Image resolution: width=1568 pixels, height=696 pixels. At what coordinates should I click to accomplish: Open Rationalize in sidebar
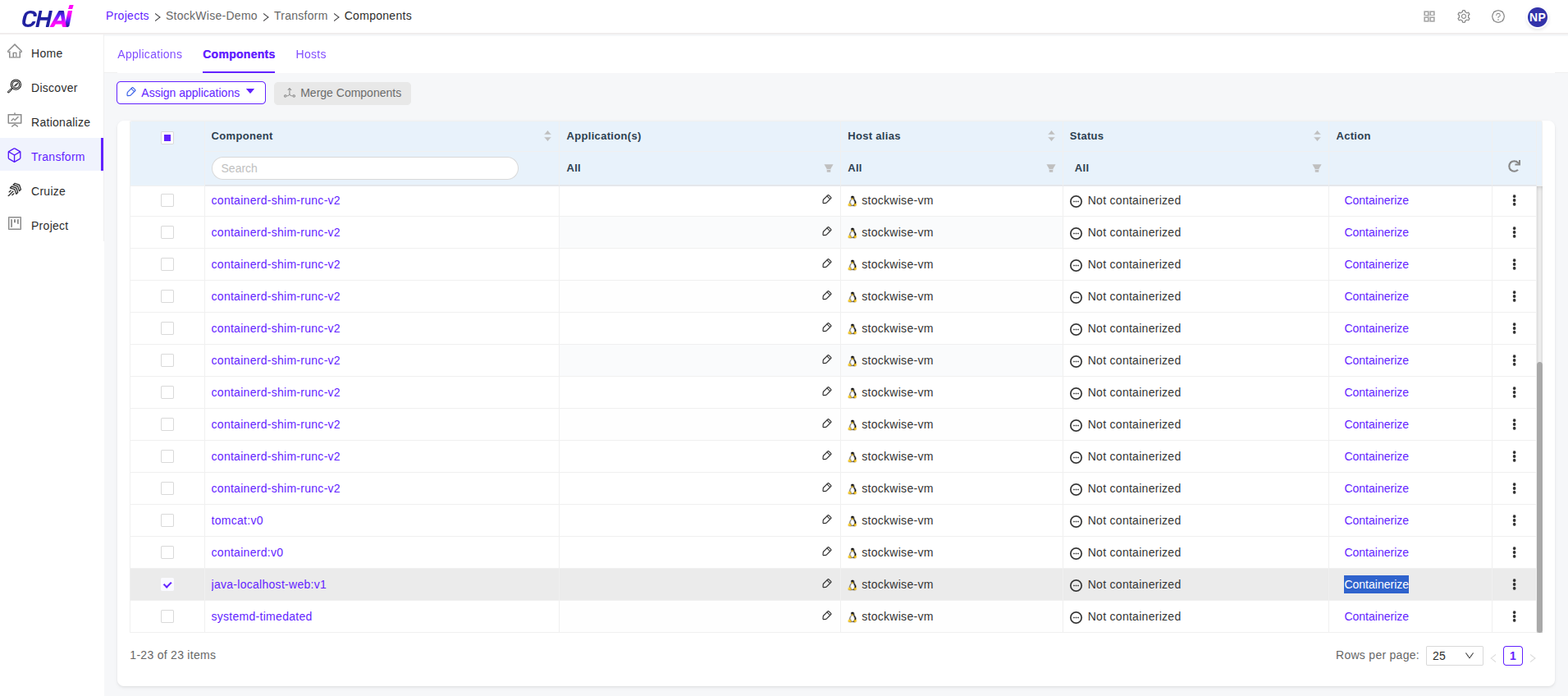[51, 121]
